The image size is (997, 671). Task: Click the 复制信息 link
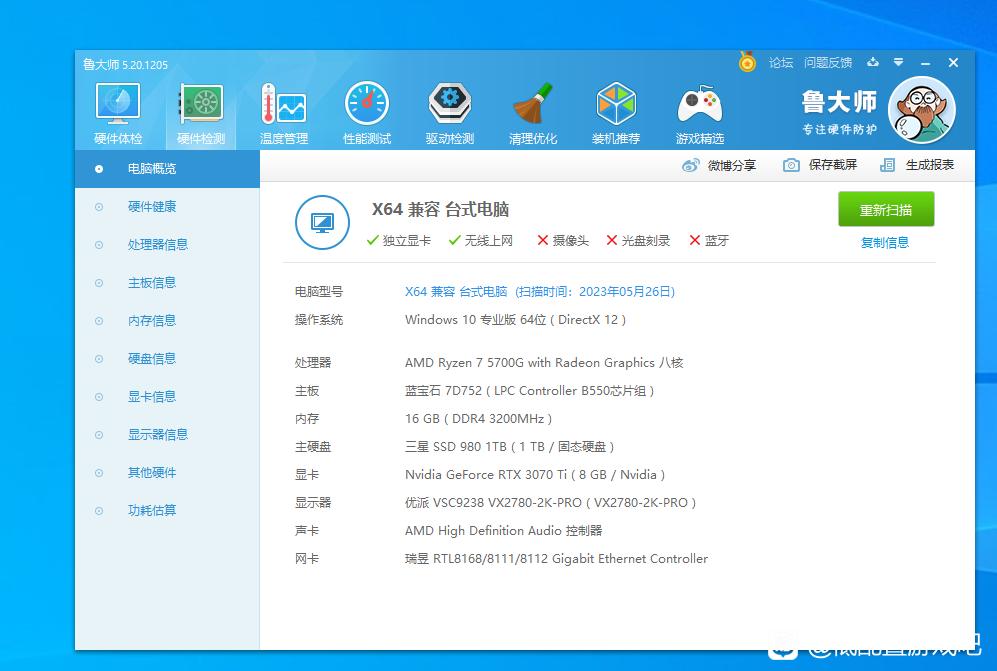[x=884, y=242]
